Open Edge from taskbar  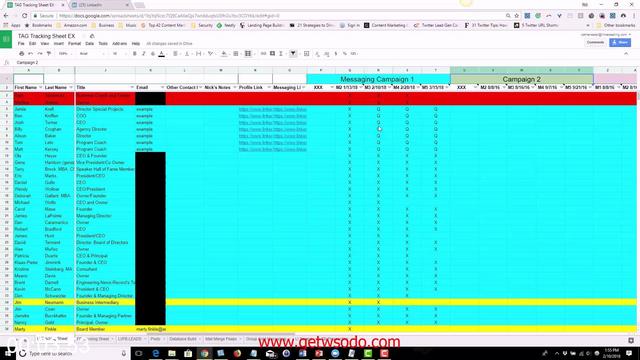[x=156, y=353]
